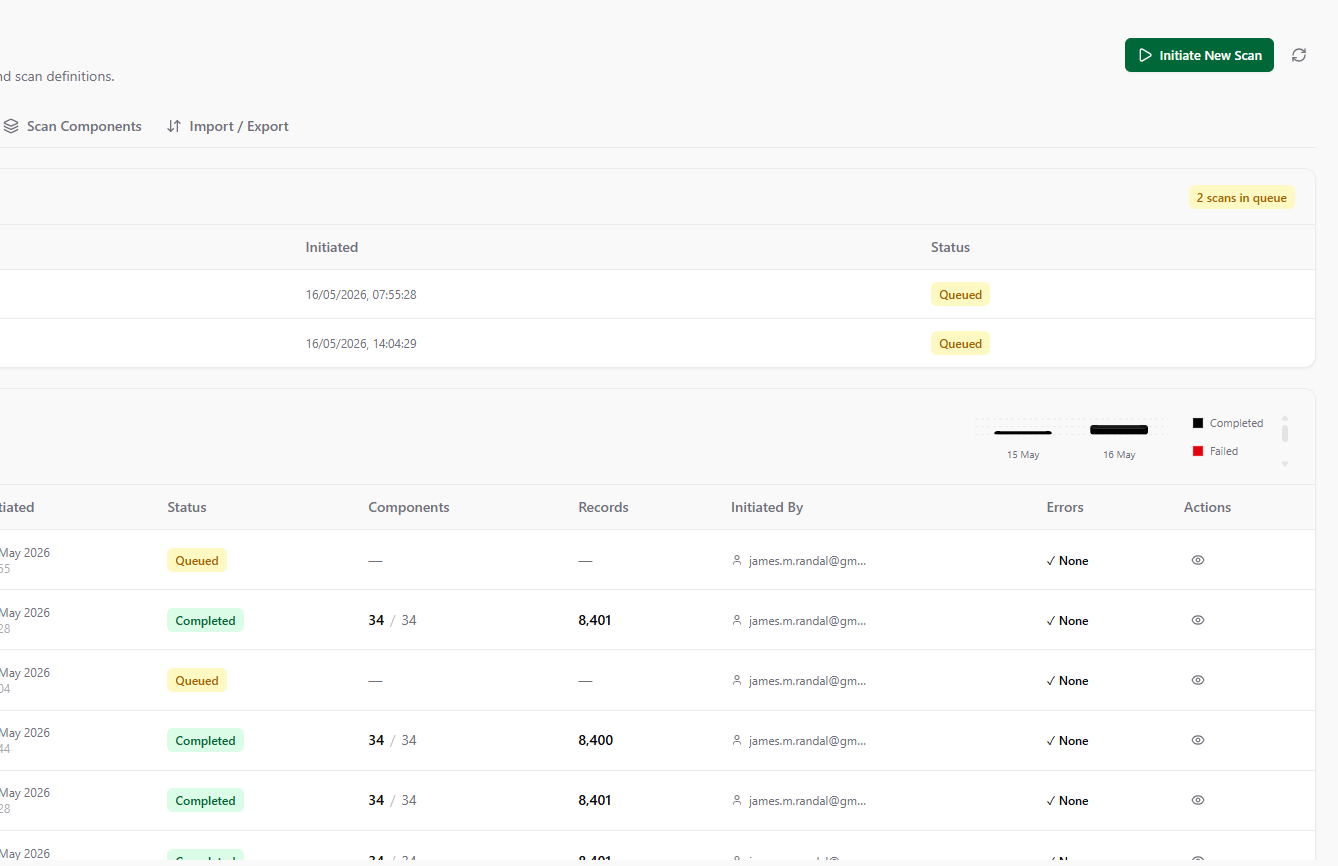Click the Initiated column header in queue table
Viewport: 1338px width, 866px height.
[332, 247]
